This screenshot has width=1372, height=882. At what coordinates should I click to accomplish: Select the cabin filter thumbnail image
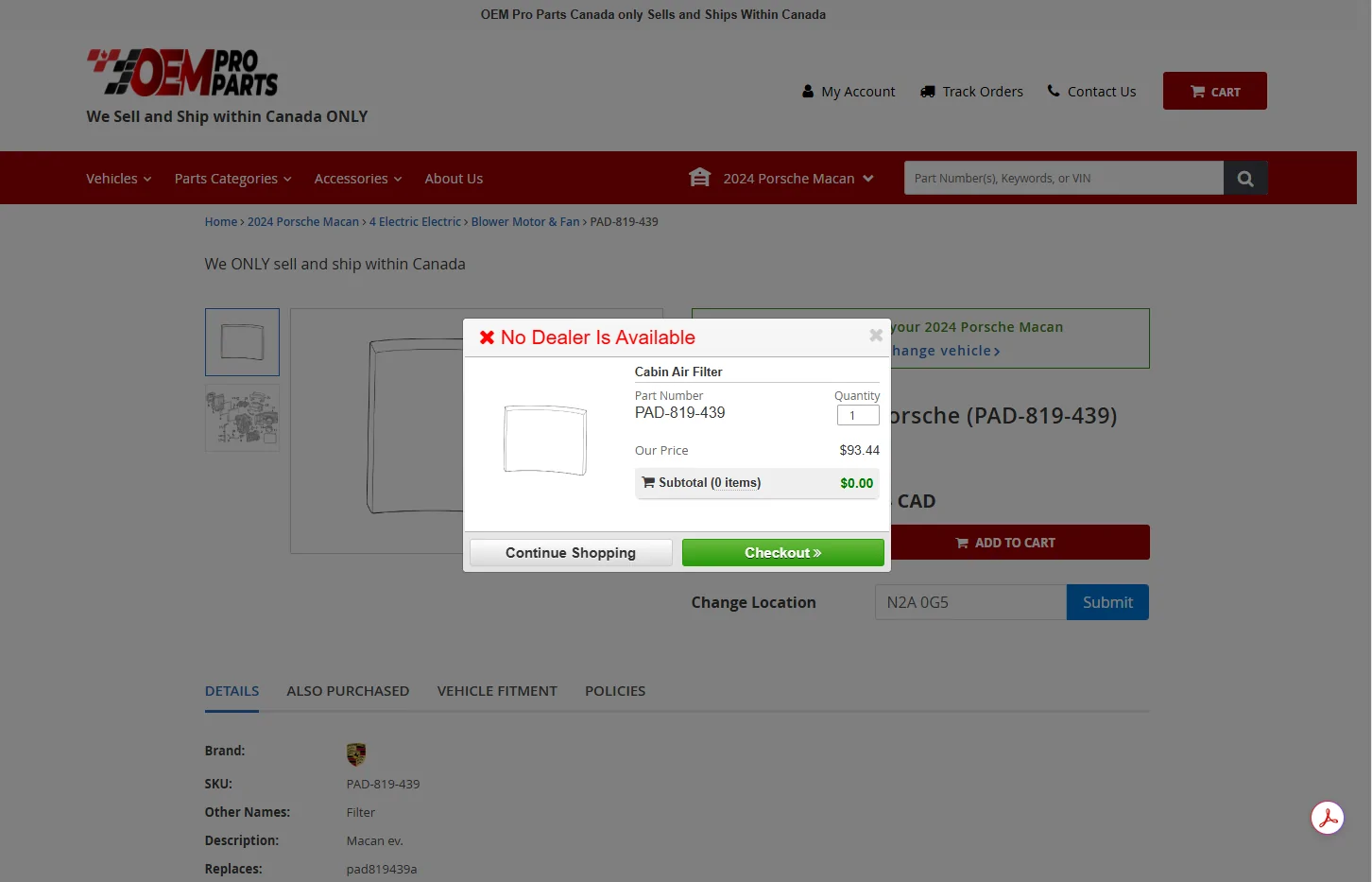pyautogui.click(x=242, y=342)
